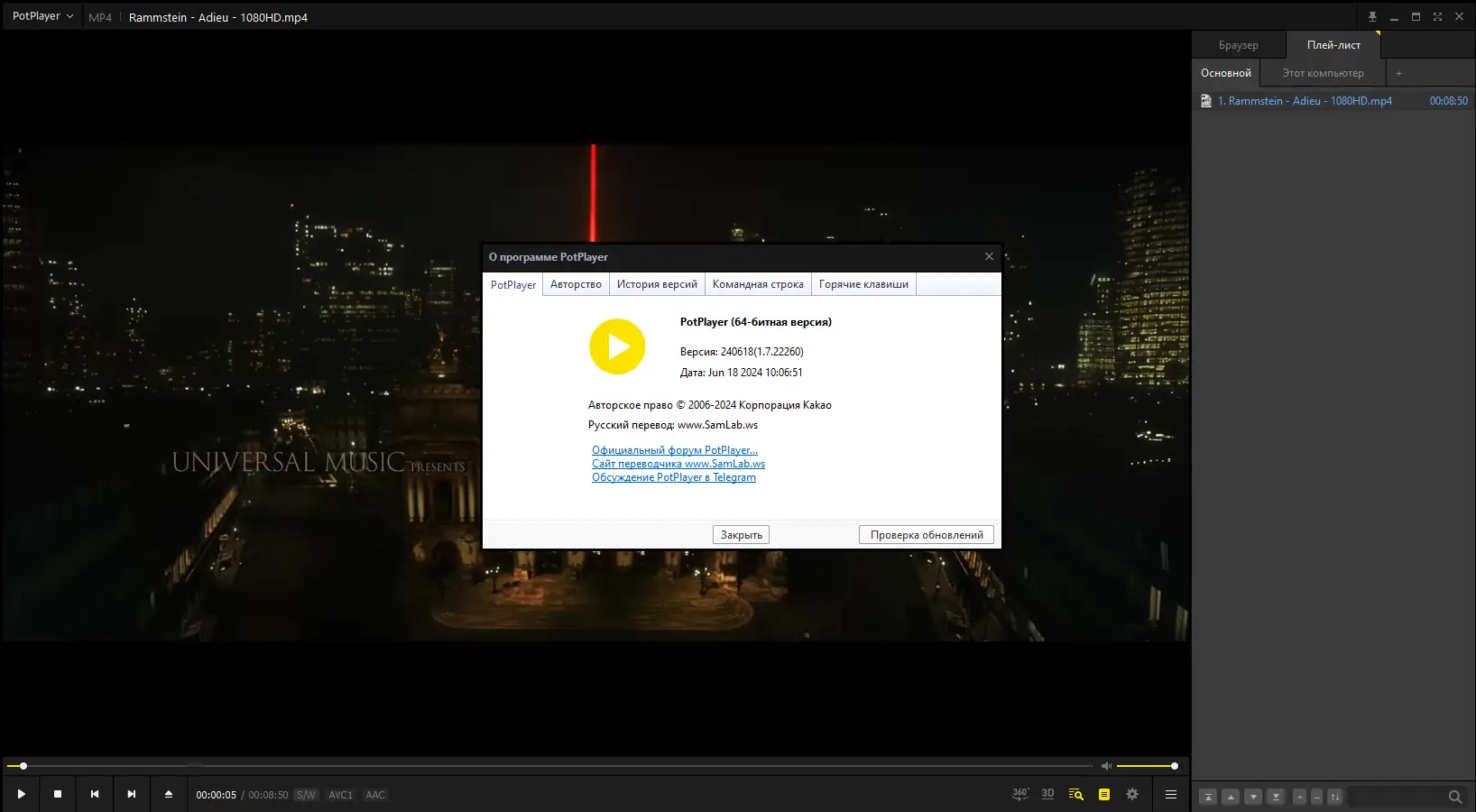
Task: Select the Этот компьютер playlist tab
Action: coord(1324,73)
